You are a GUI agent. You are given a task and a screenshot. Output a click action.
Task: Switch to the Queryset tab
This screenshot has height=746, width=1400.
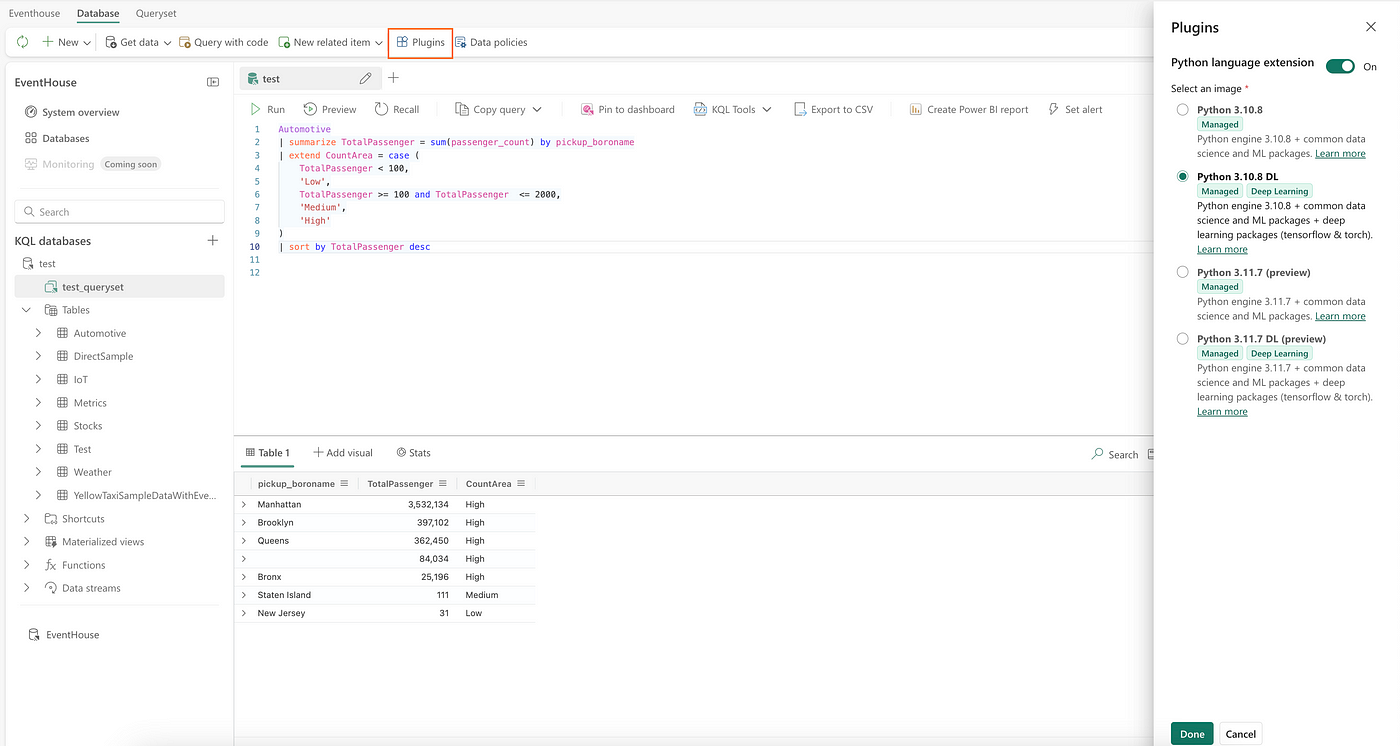pyautogui.click(x=157, y=13)
